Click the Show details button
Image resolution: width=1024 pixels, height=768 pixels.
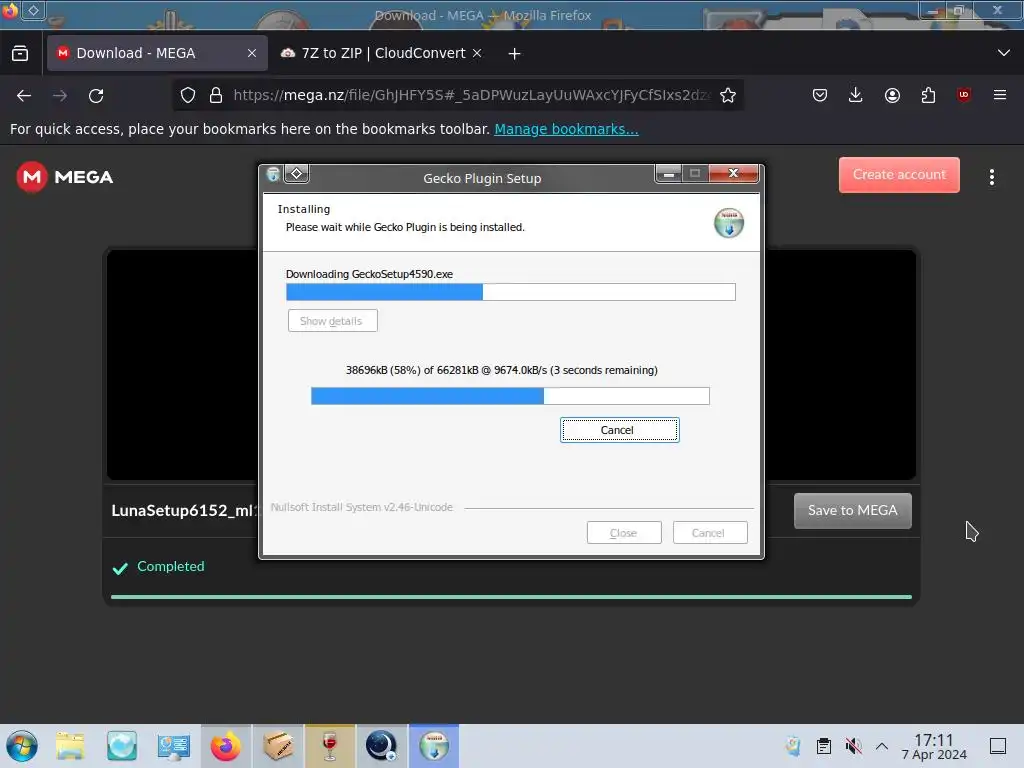tap(332, 321)
